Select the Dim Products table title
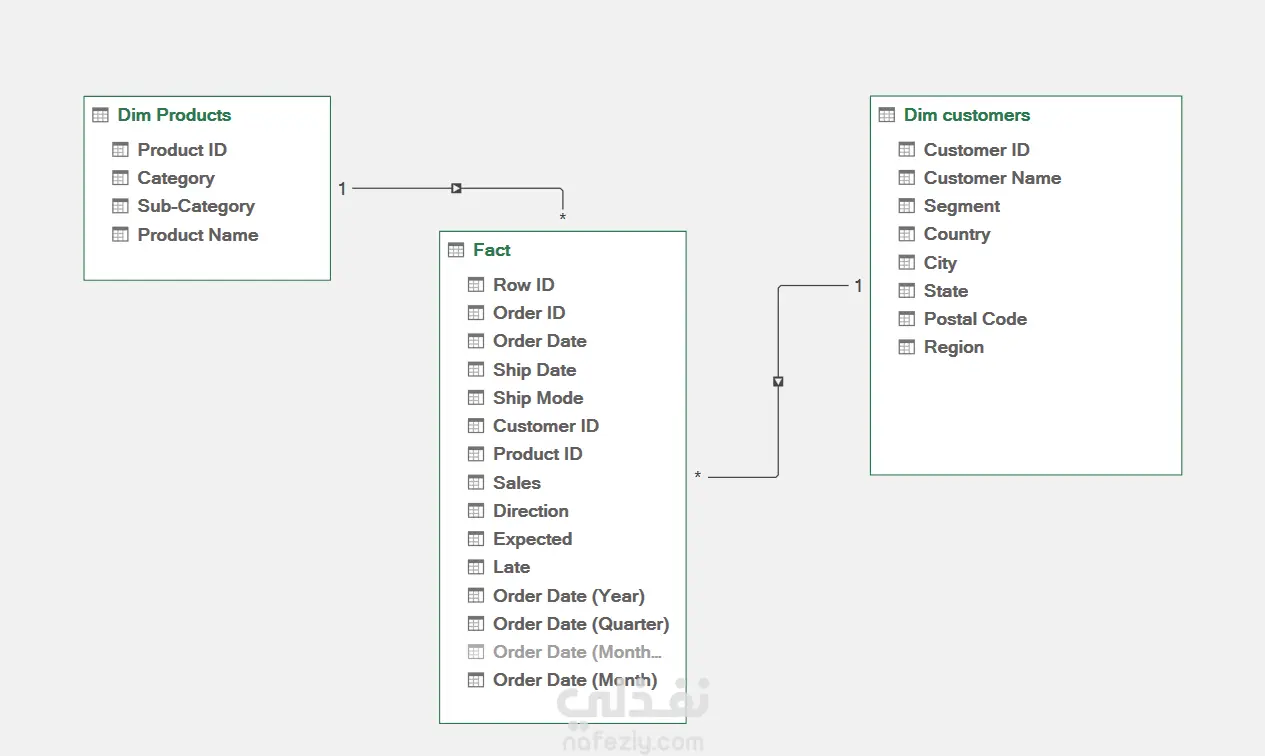Screen dimensions: 1265x756 pyautogui.click(x=174, y=115)
